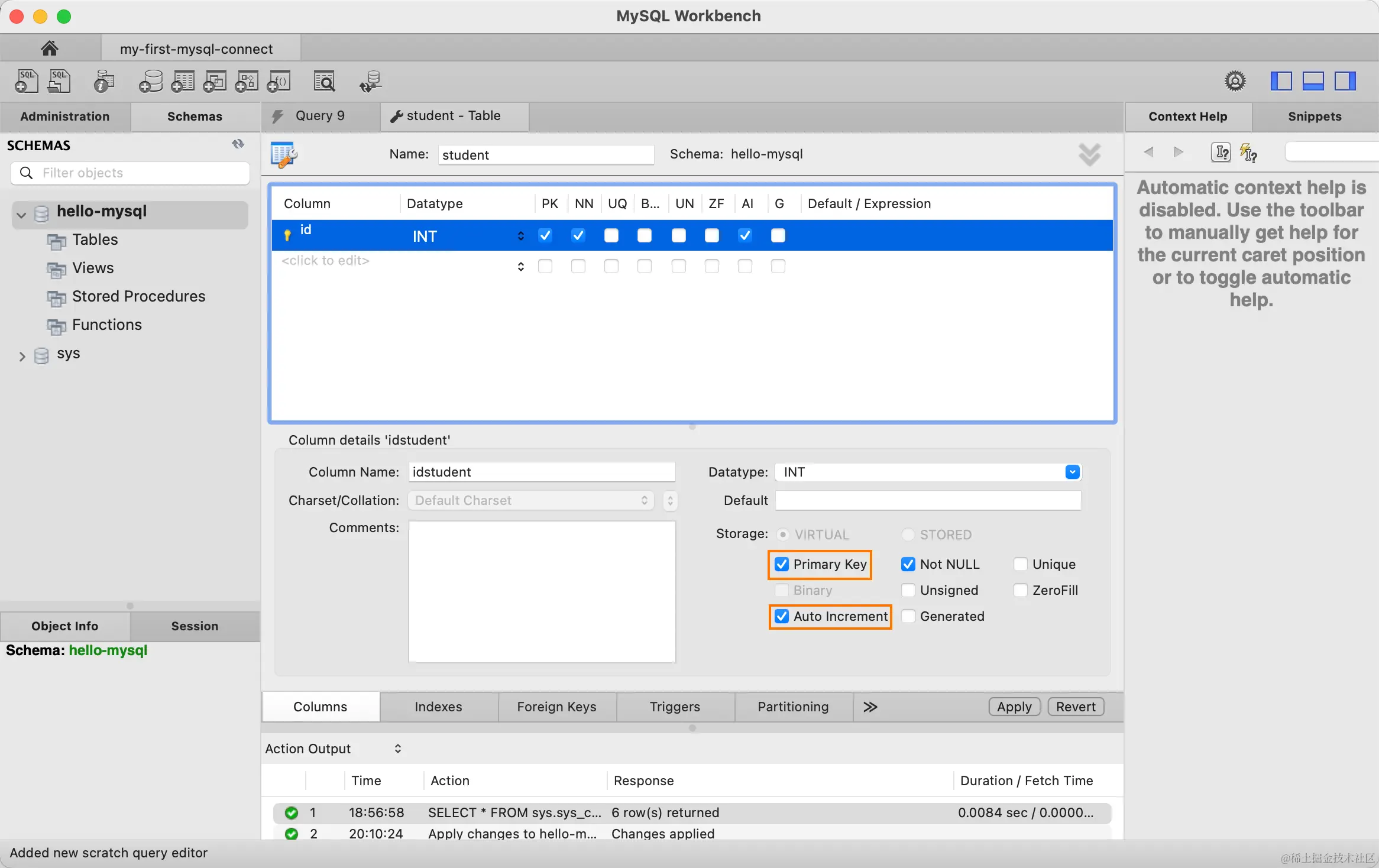Screen dimensions: 1379x868
Task: Switch to the Query 9 tab
Action: pyautogui.click(x=321, y=116)
